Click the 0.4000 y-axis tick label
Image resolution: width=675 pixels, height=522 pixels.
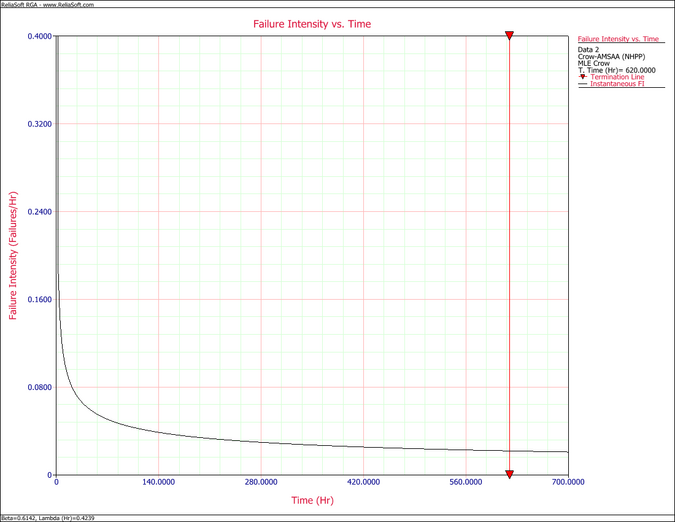[39, 36]
